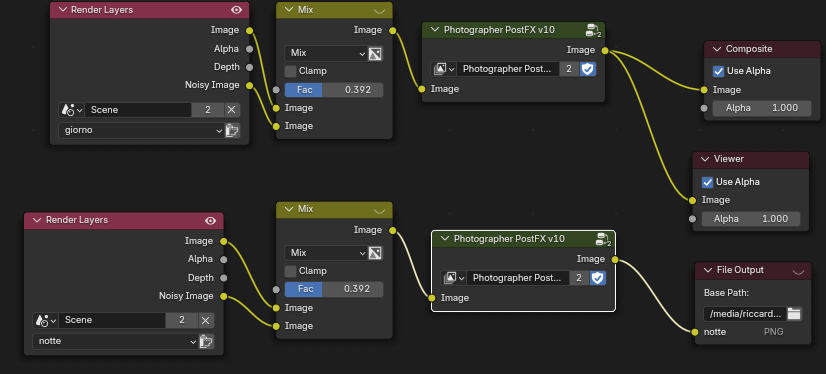The width and height of the screenshot is (826, 374).
Task: Click group icon in header of PostFX node feeding Composite
Action: tap(594, 31)
